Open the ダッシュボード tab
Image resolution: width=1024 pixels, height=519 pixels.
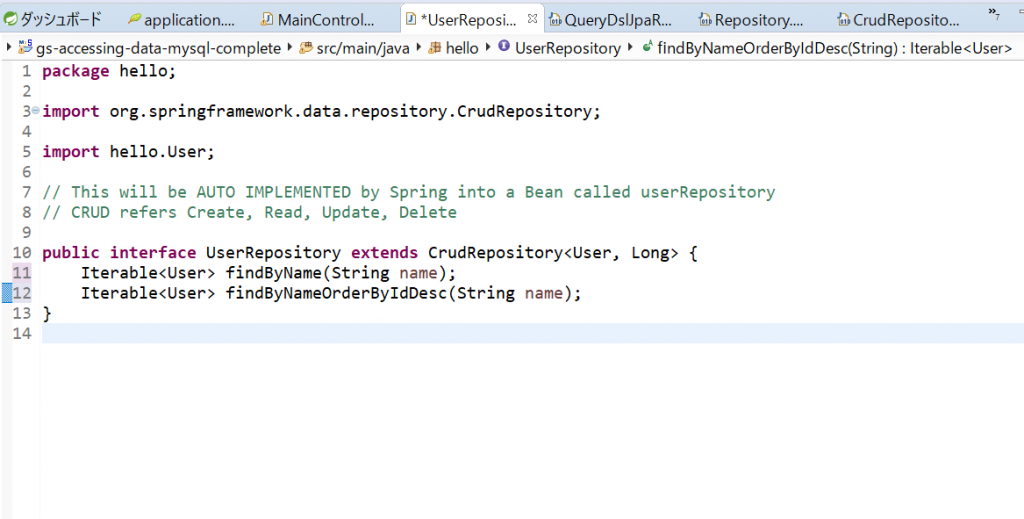coord(60,20)
